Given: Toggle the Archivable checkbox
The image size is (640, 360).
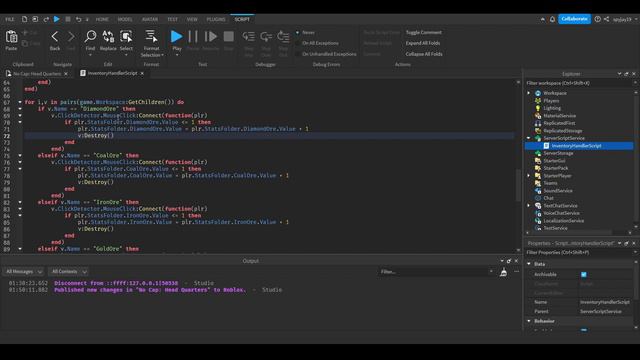Looking at the screenshot, I should [584, 275].
